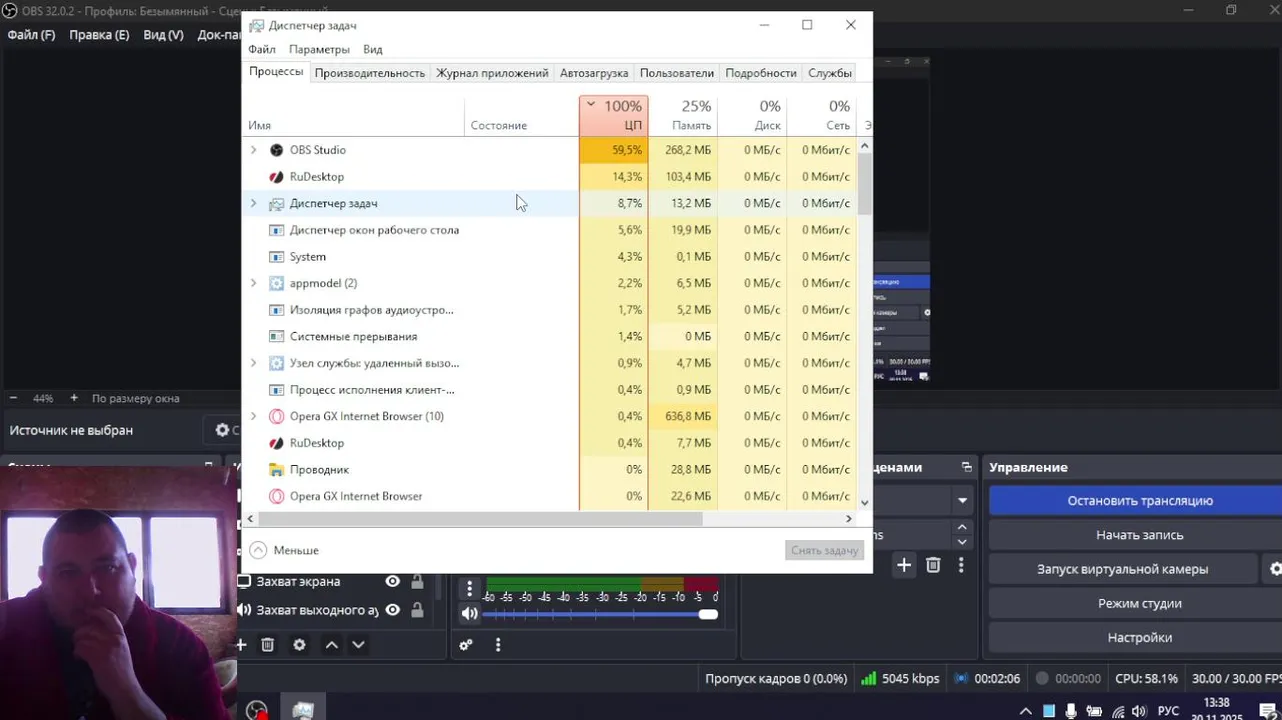Increase transition duration stepper up arrow
This screenshot has width=1282, height=720.
point(962,527)
